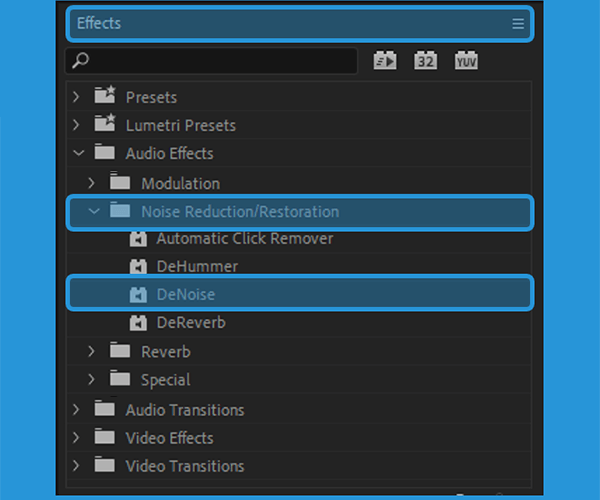Toggle the Accelerated Effects filter icon
Viewport: 600px width, 500px height.
click(x=385, y=60)
